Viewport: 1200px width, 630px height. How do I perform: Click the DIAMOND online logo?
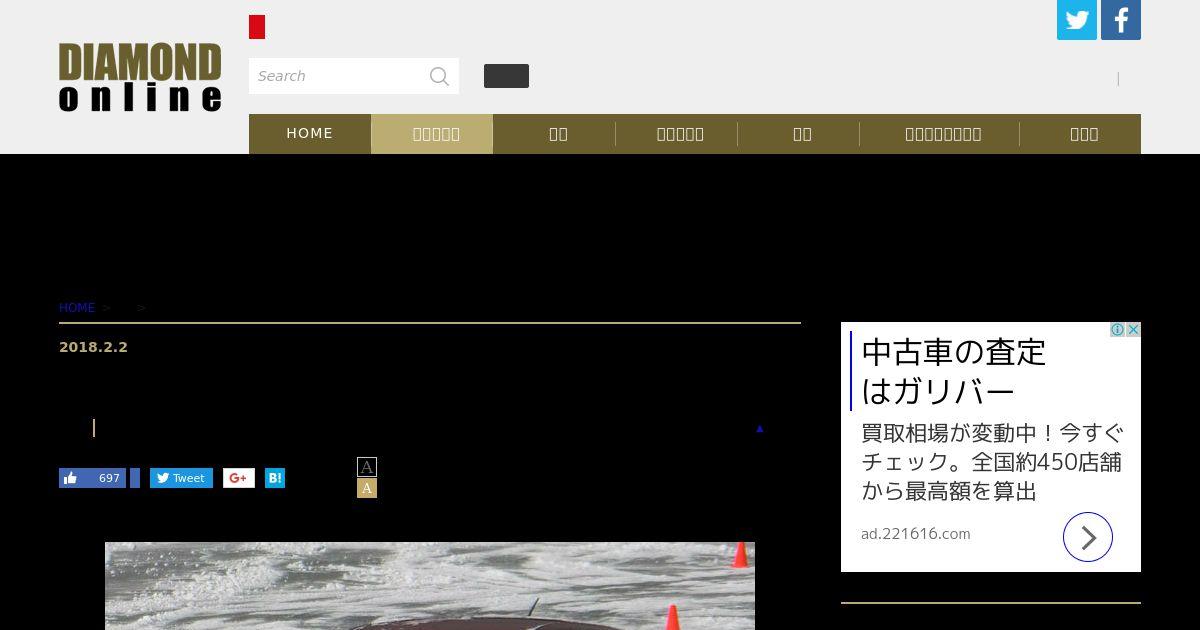coord(140,77)
